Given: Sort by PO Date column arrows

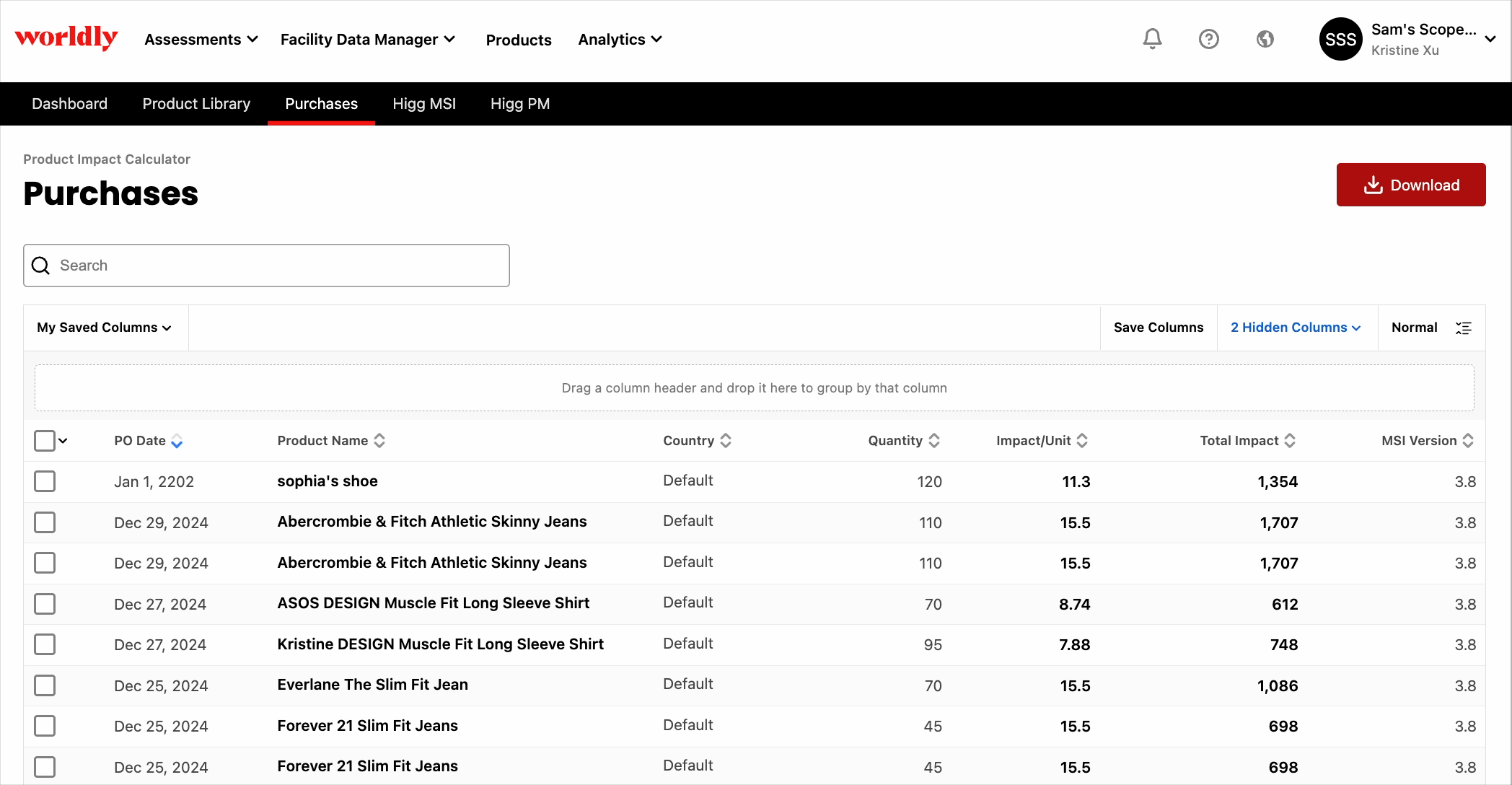Looking at the screenshot, I should tap(177, 441).
